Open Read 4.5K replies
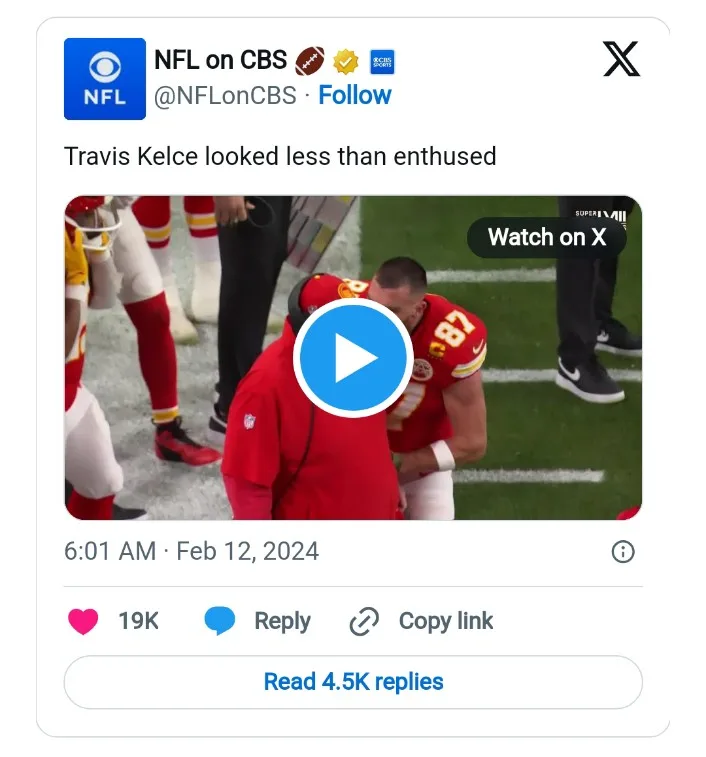The width and height of the screenshot is (706, 757). [353, 682]
